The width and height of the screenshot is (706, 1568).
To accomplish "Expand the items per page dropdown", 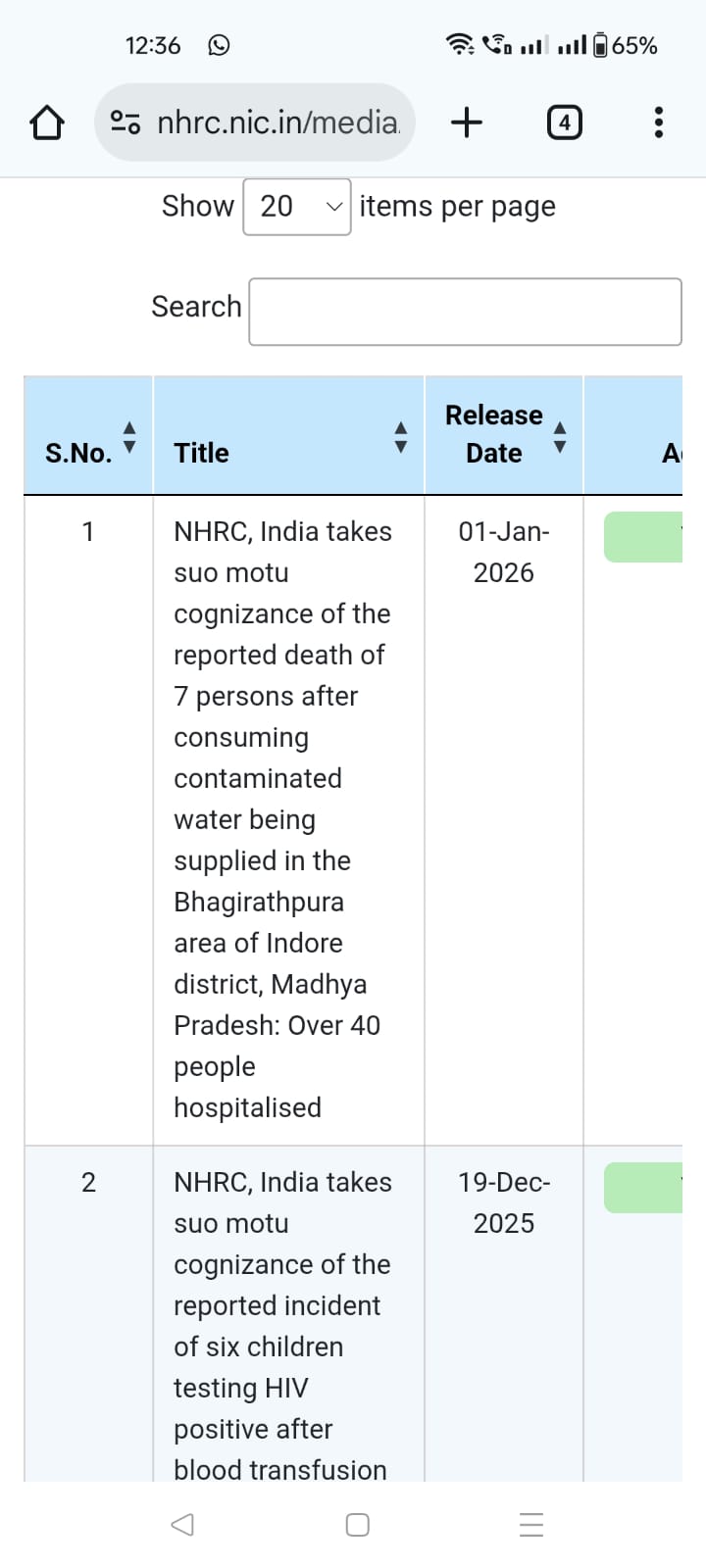I will pos(296,207).
